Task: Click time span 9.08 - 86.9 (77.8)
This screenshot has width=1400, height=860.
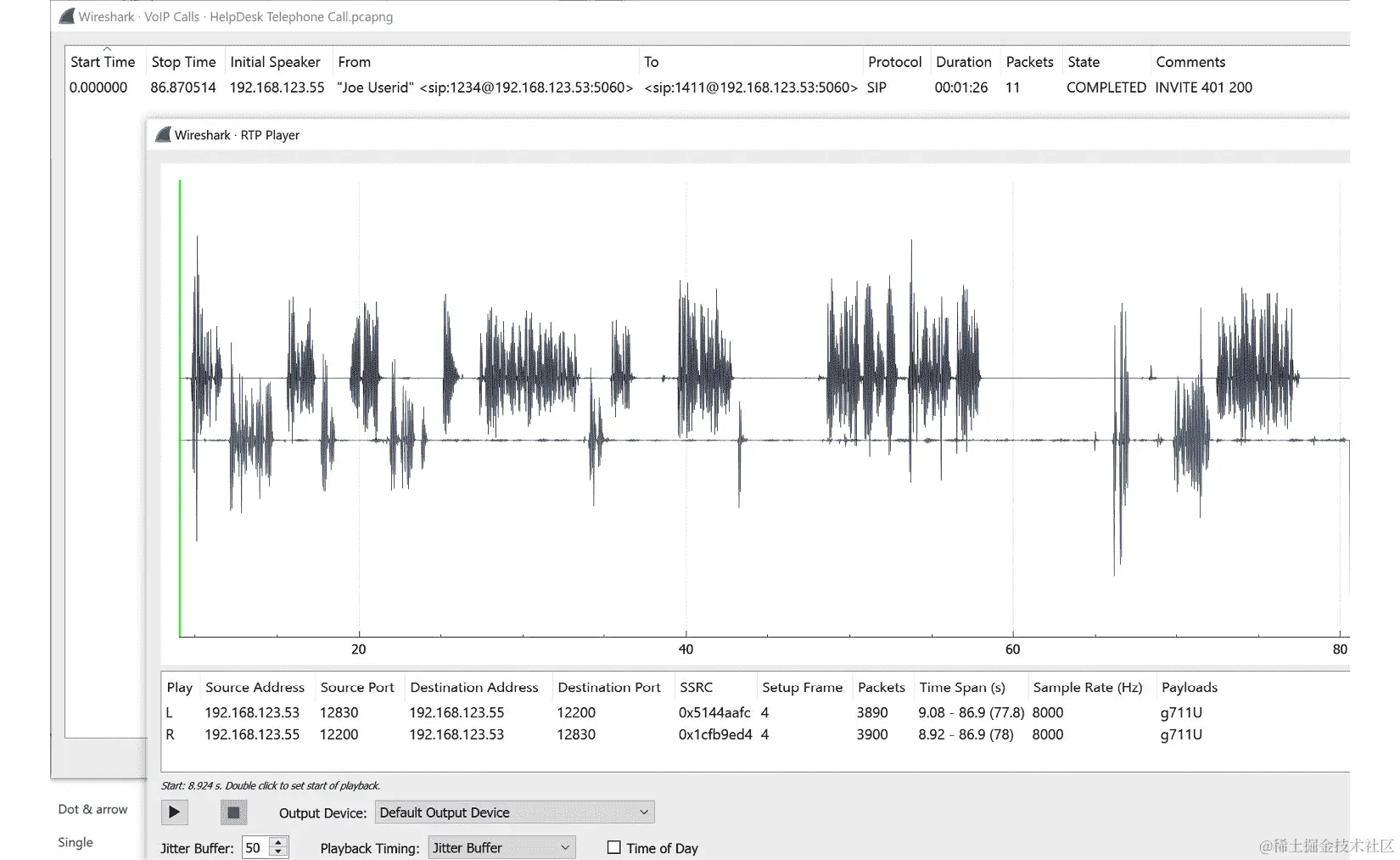Action: tap(971, 712)
